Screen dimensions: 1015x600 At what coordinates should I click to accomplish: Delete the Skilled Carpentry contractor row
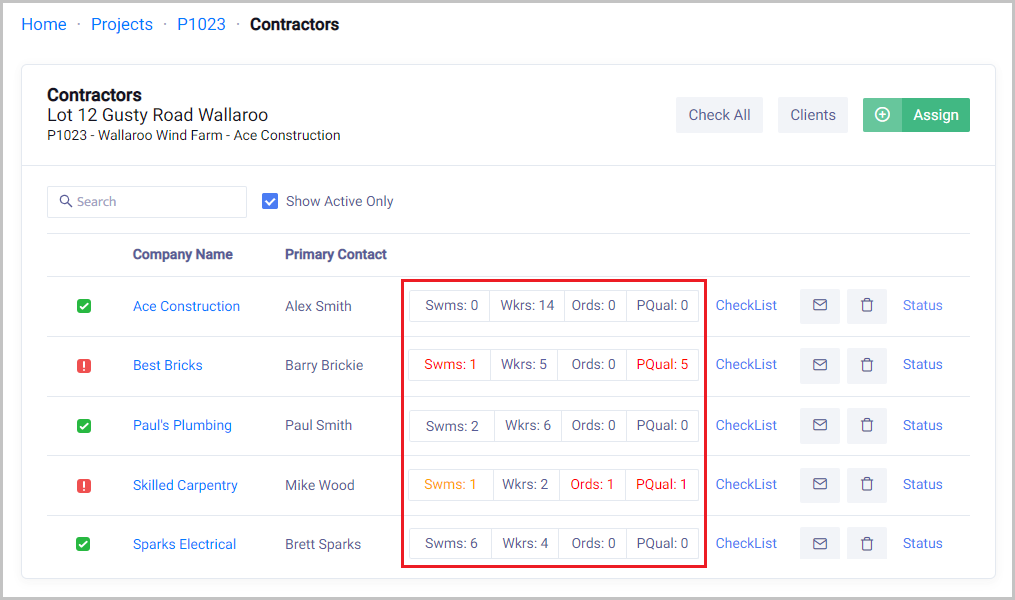click(867, 484)
